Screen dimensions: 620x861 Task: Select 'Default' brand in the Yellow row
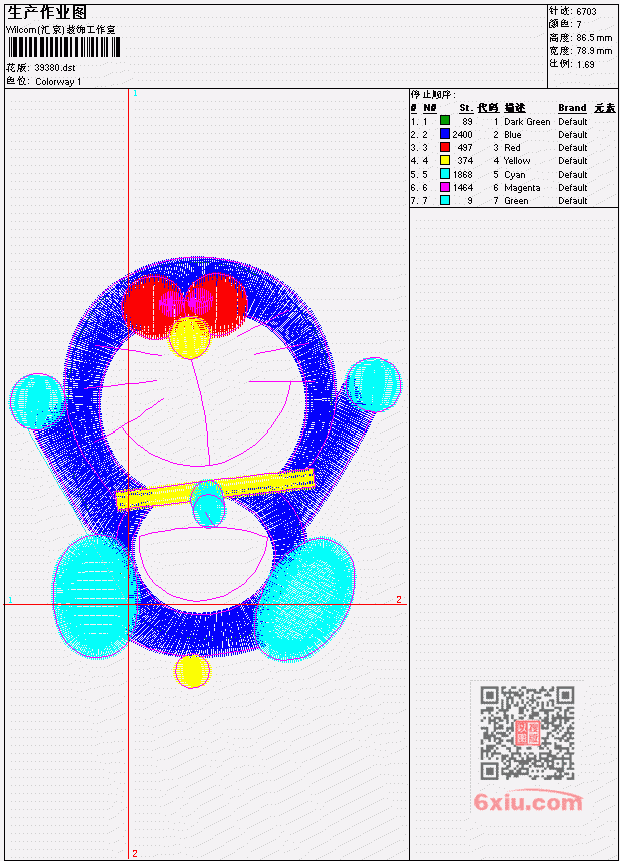(572, 160)
